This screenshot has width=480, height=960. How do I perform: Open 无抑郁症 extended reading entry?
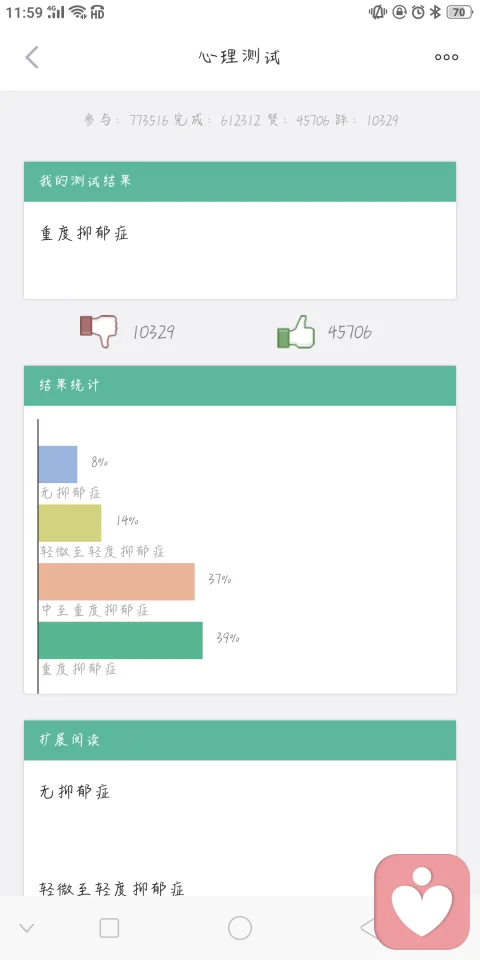point(75,792)
